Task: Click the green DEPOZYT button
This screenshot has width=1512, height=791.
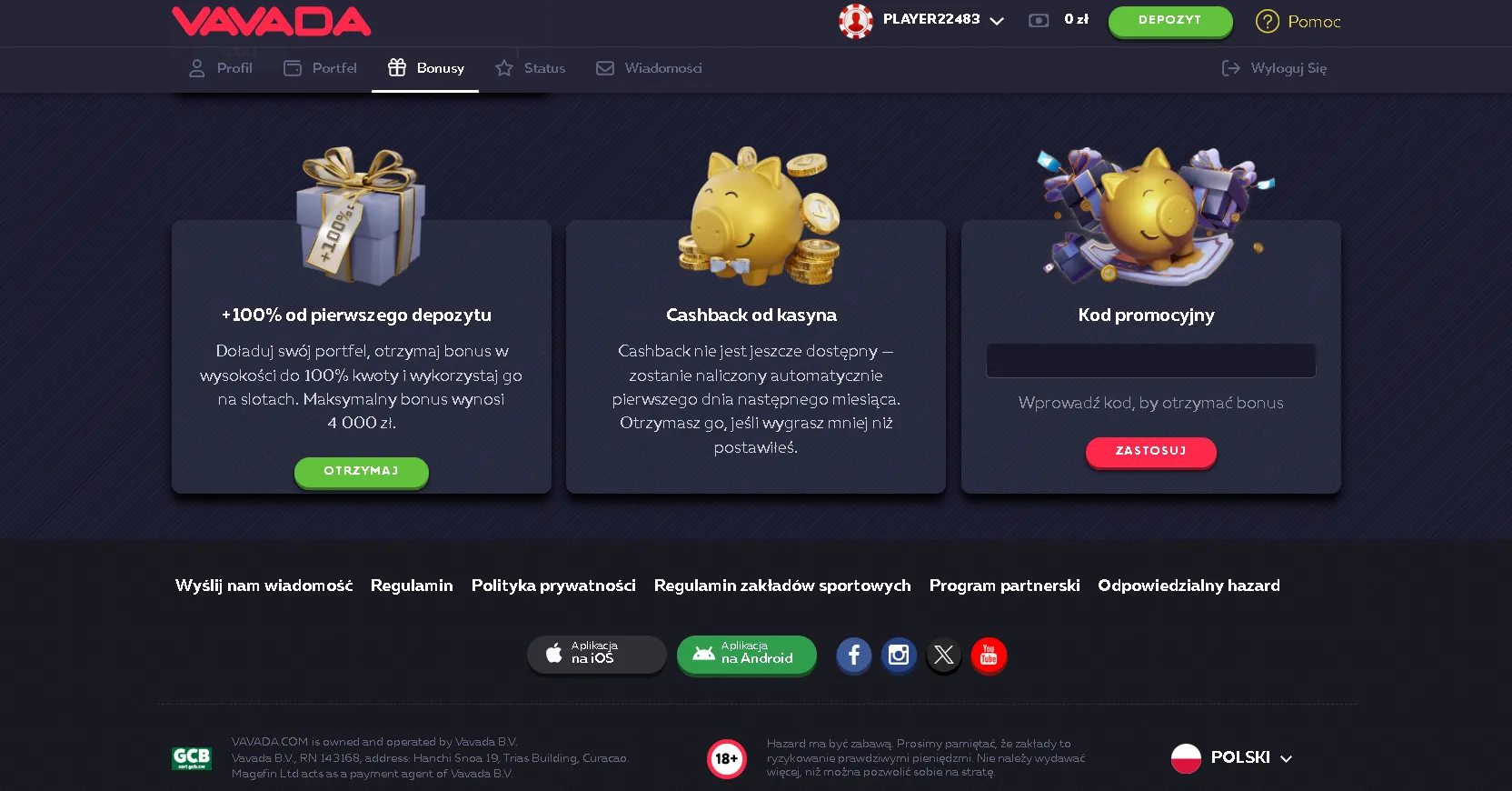Action: [x=1170, y=21]
